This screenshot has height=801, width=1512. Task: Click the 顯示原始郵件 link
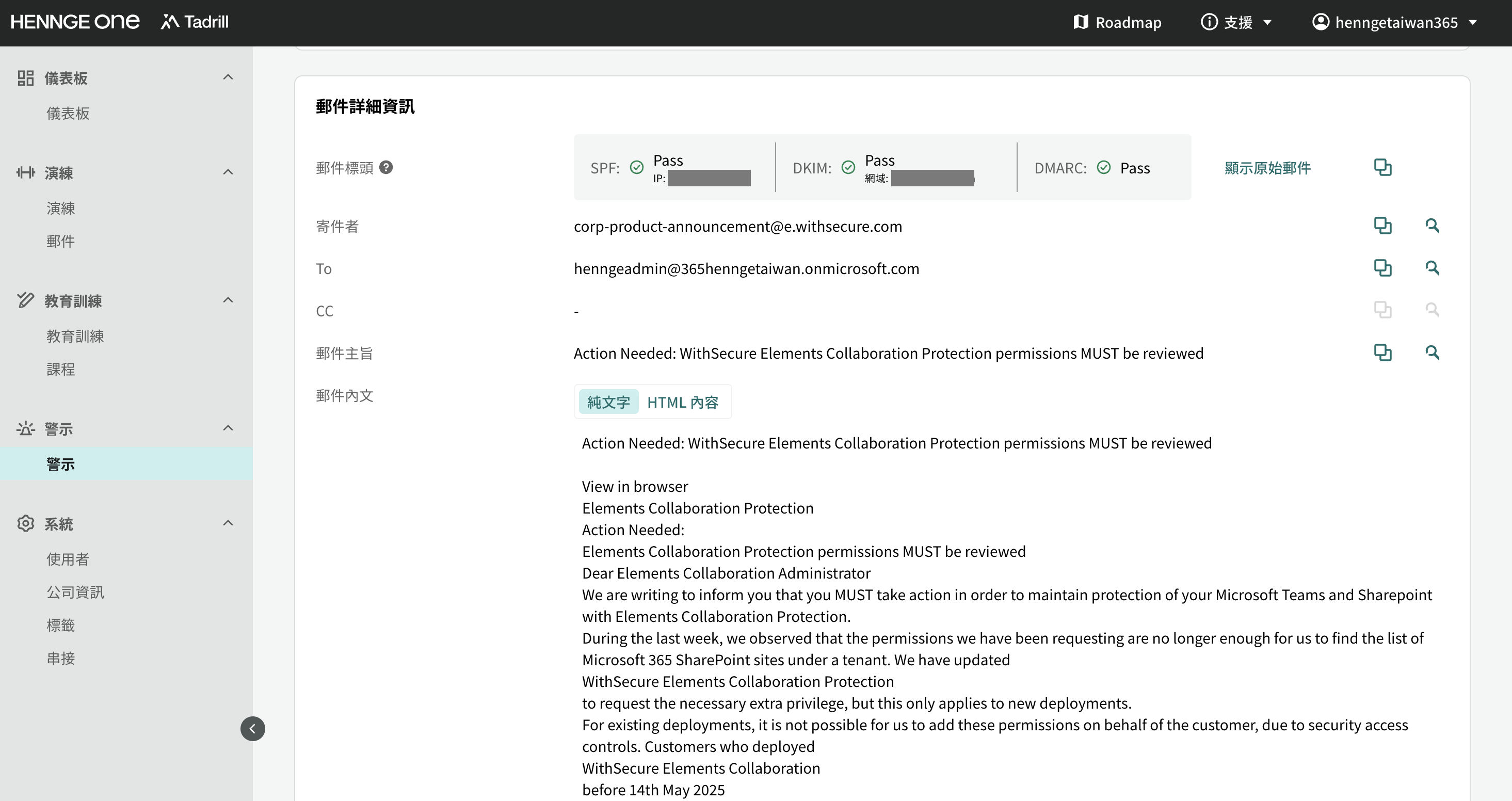pyautogui.click(x=1267, y=168)
